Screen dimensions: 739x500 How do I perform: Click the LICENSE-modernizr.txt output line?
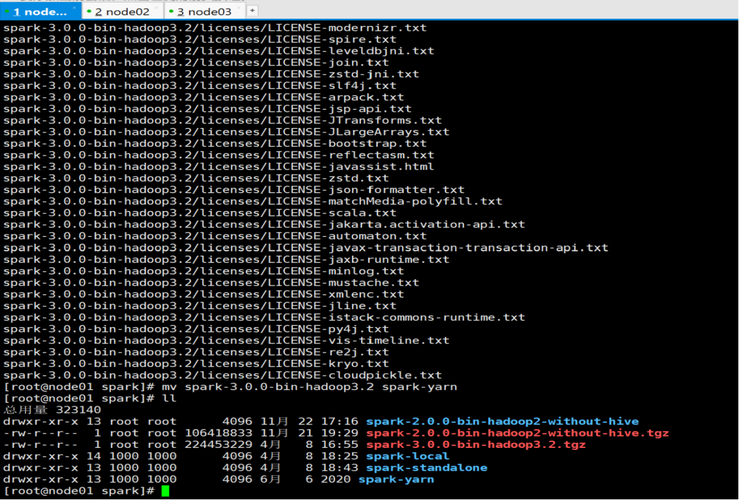(x=215, y=28)
